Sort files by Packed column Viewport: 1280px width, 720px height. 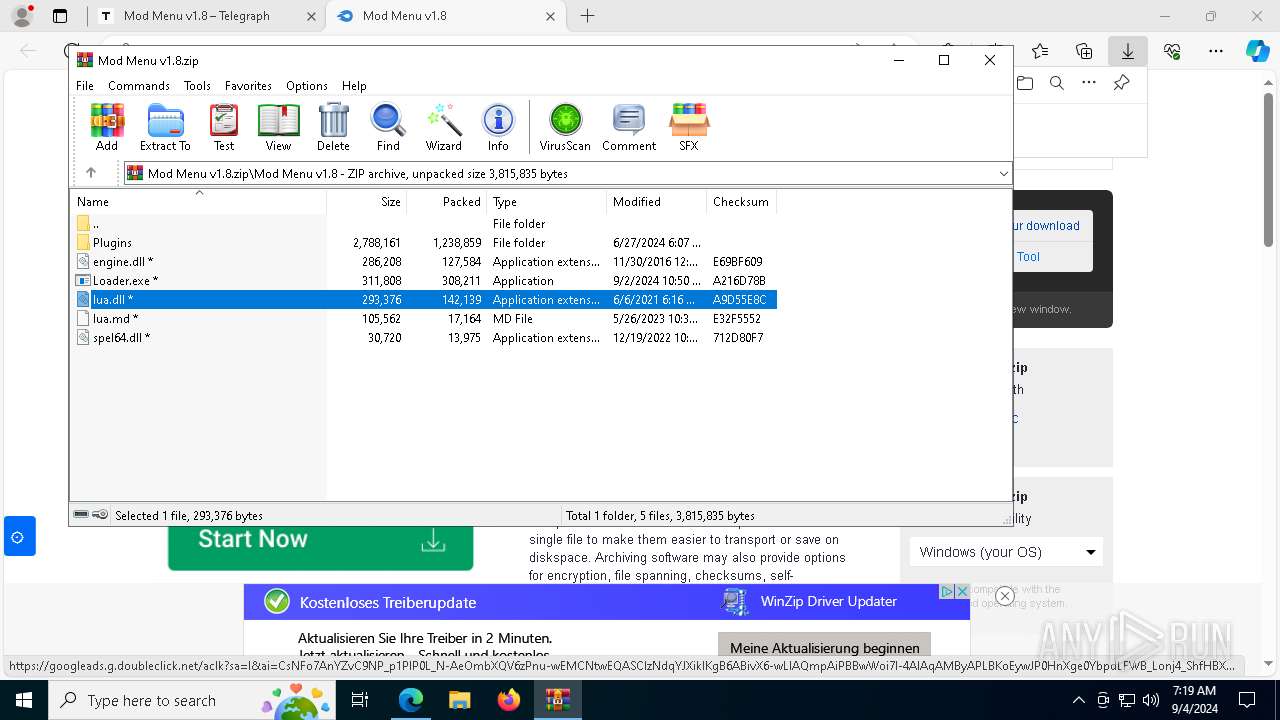pos(446,202)
